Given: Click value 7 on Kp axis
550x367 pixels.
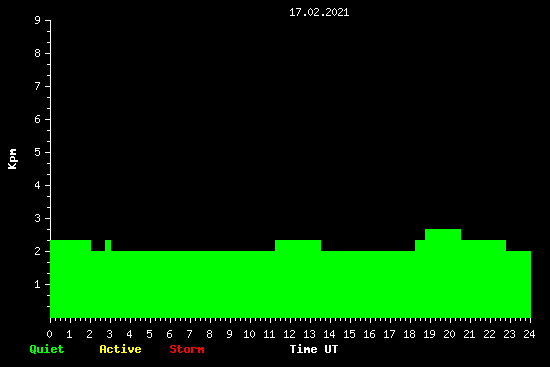Looking at the screenshot, I should coord(38,86).
